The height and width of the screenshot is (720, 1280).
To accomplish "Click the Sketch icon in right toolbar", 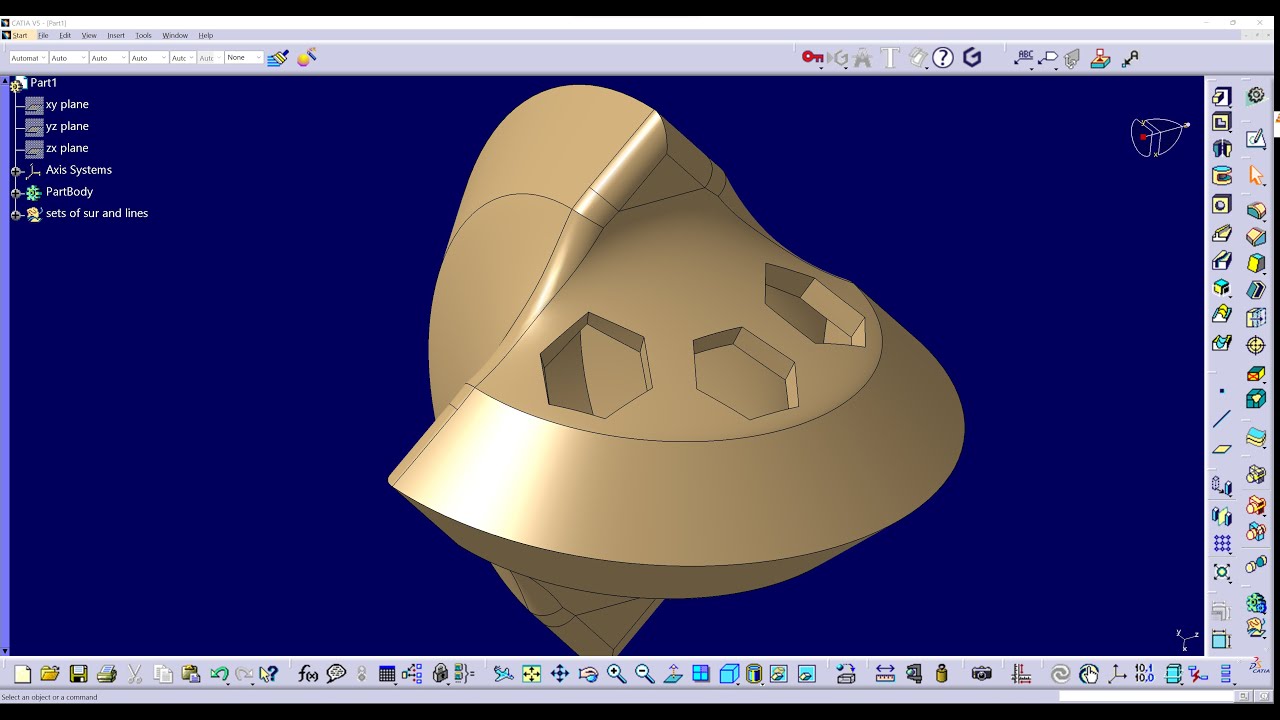I will pos(1256,140).
